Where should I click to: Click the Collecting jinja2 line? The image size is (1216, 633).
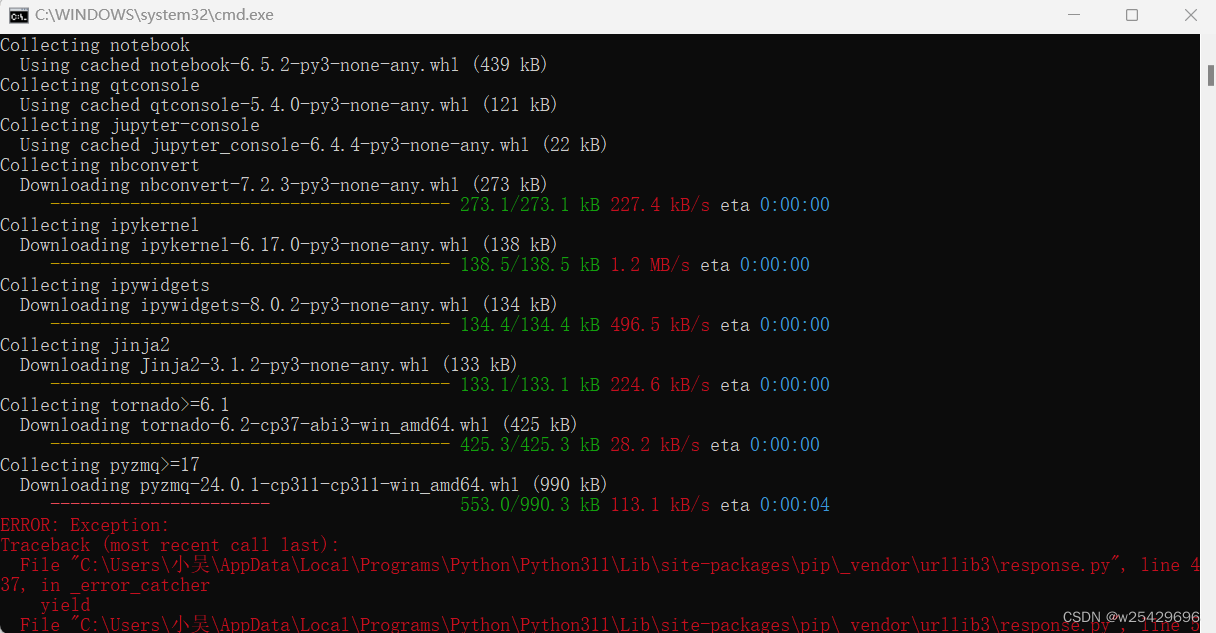tap(85, 344)
